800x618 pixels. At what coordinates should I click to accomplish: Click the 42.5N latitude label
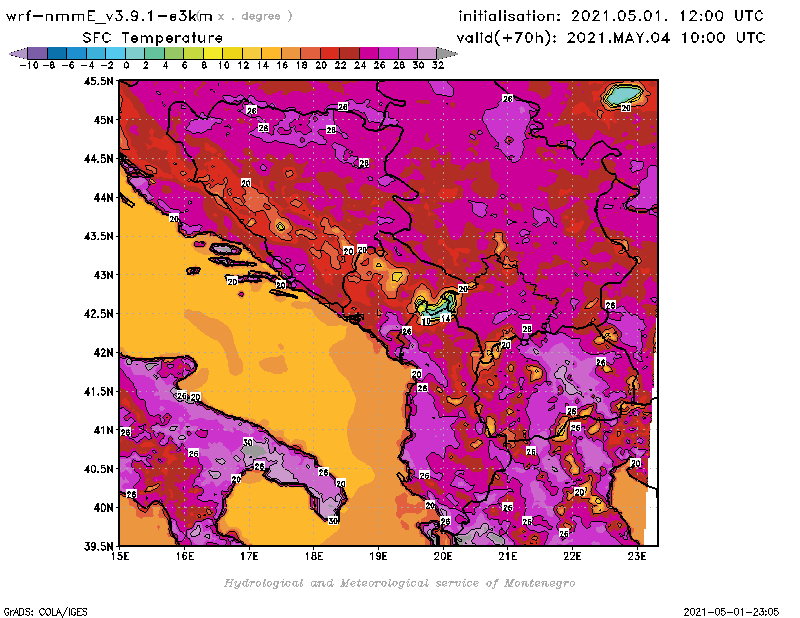[98, 314]
